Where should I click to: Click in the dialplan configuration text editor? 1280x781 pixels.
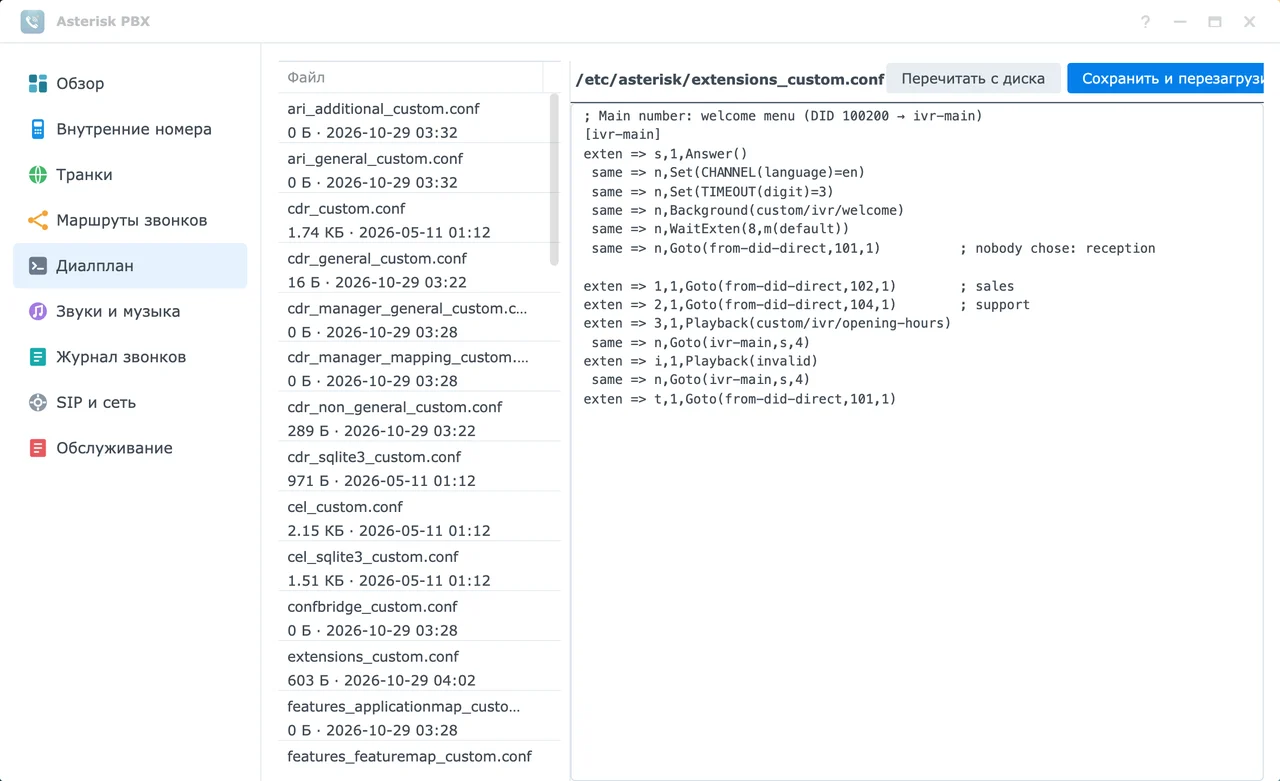[916, 440]
